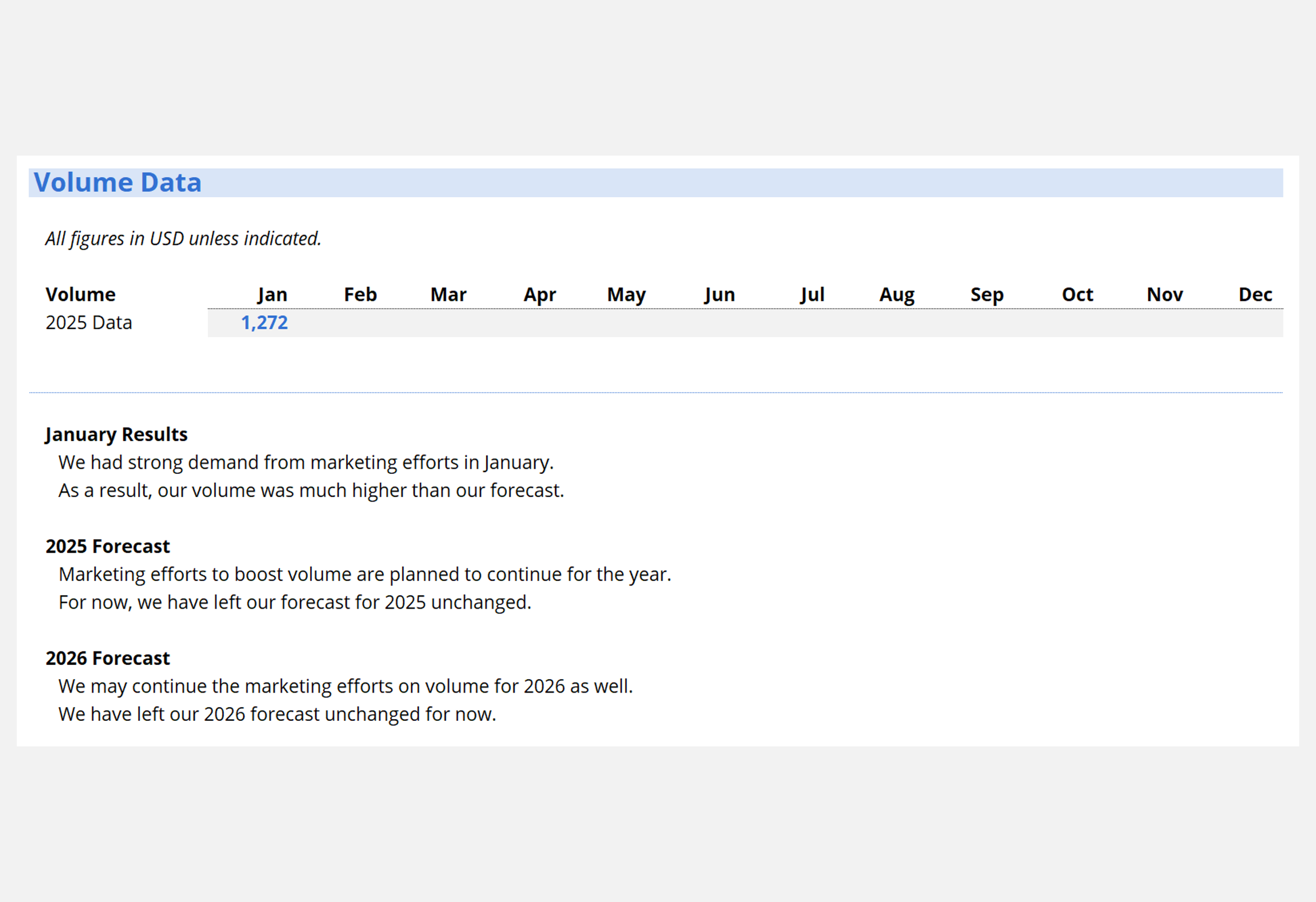Click the Dec column header
The height and width of the screenshot is (902, 1316).
[1255, 294]
